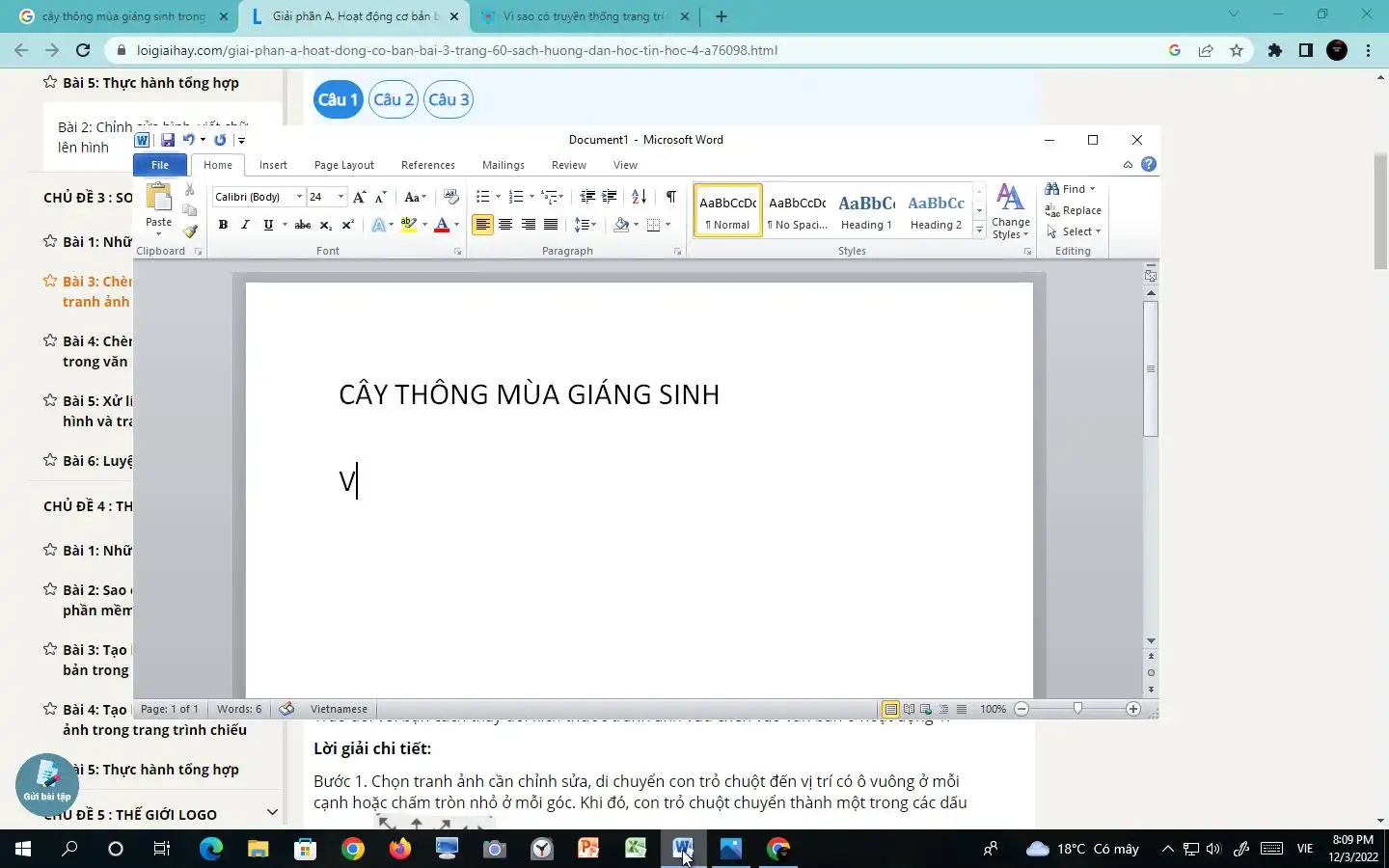Toggle Center alignment
1389x868 pixels.
[505, 225]
